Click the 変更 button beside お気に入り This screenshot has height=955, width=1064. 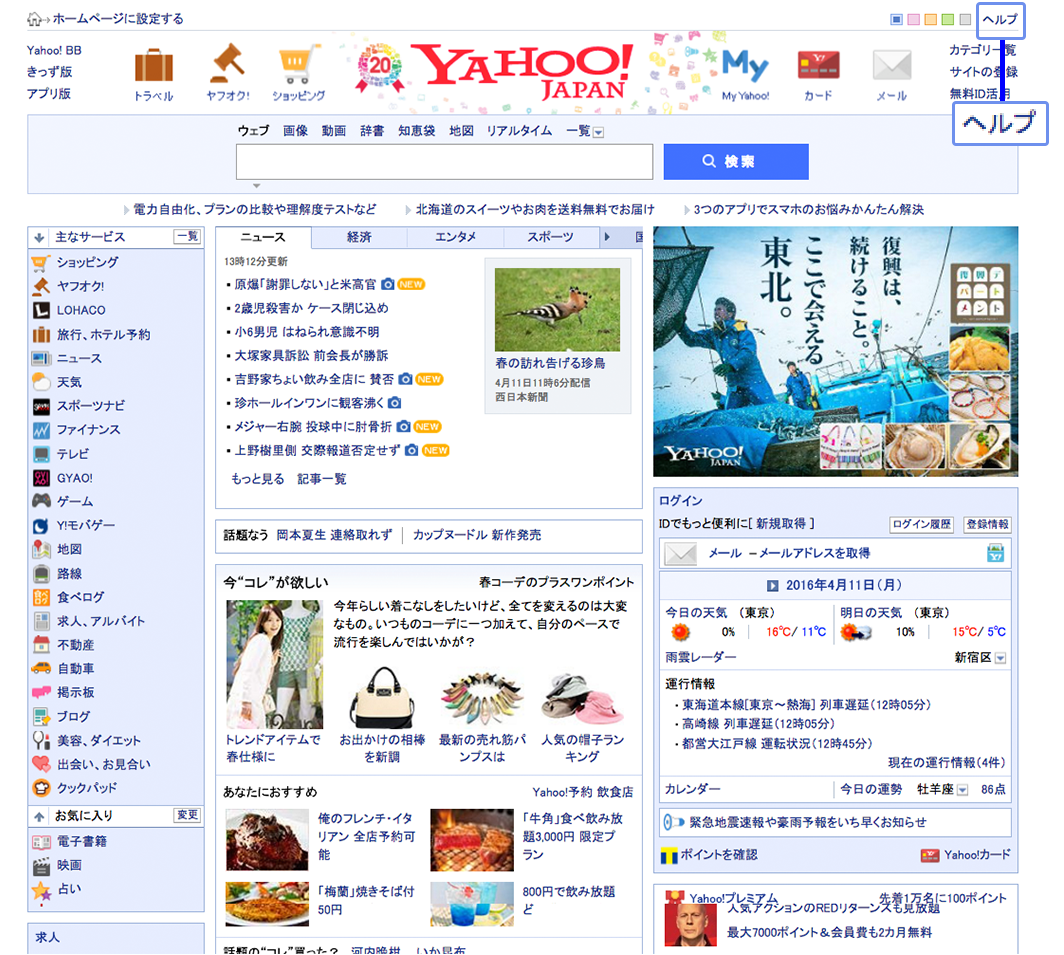point(187,815)
